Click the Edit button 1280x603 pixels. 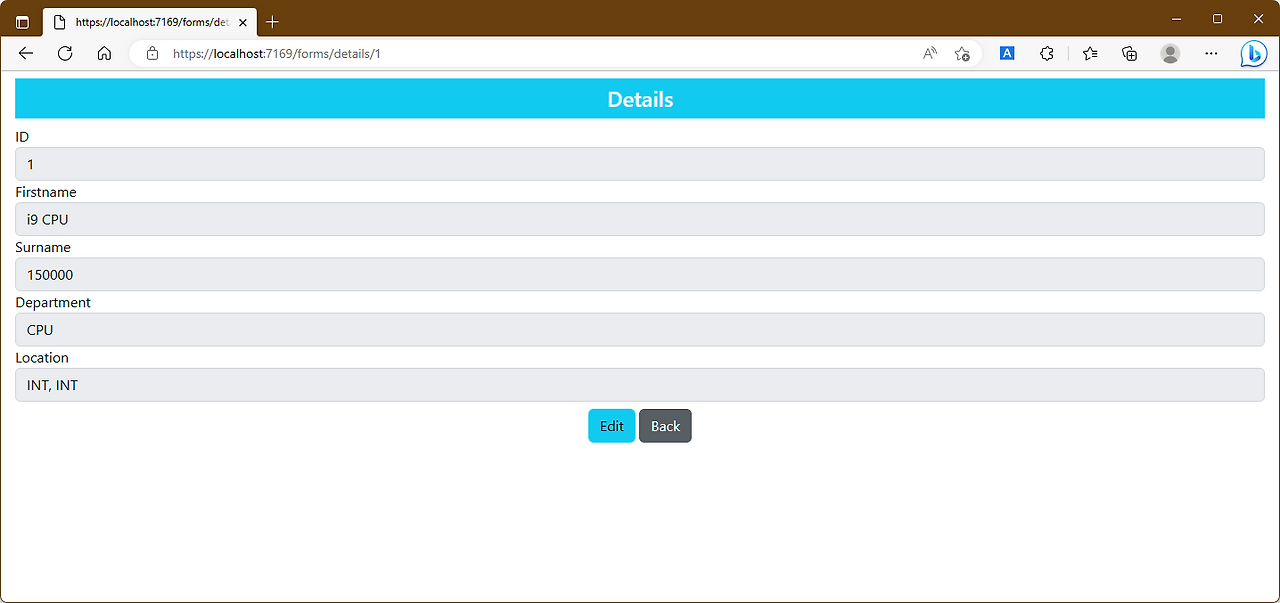(611, 425)
